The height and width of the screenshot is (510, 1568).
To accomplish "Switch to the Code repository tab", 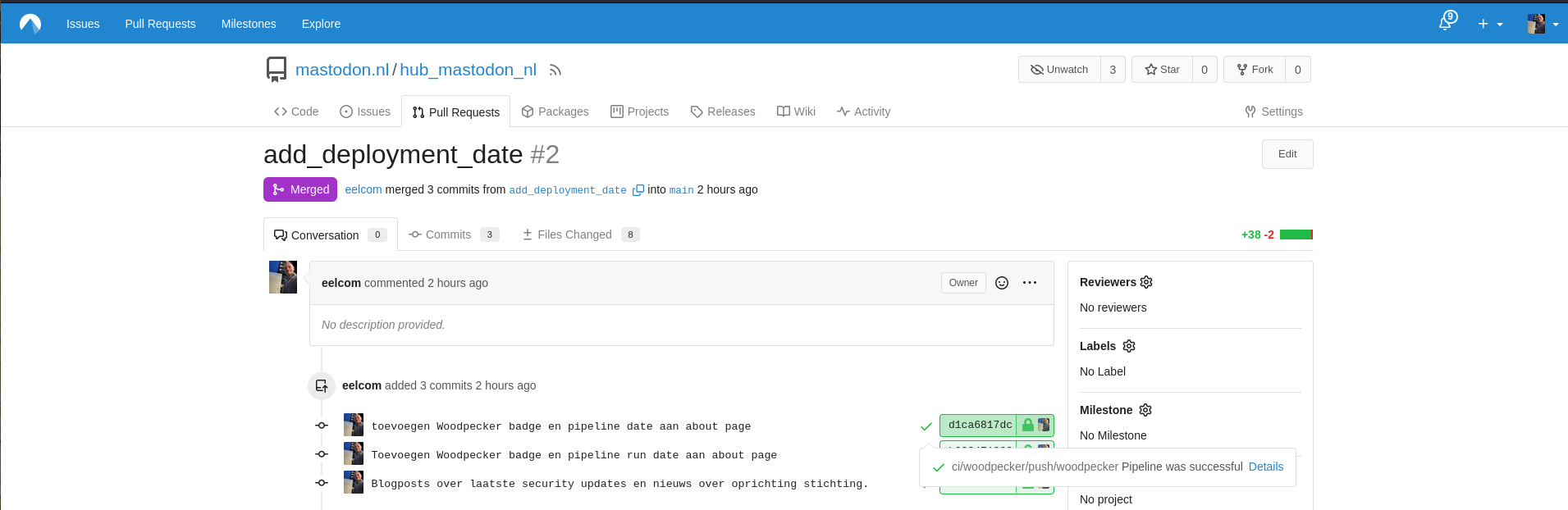I will coord(296,112).
